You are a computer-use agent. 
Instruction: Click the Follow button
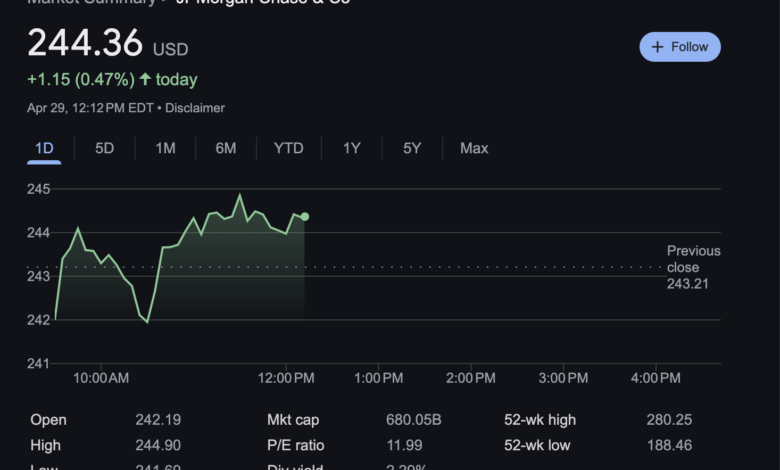680,47
